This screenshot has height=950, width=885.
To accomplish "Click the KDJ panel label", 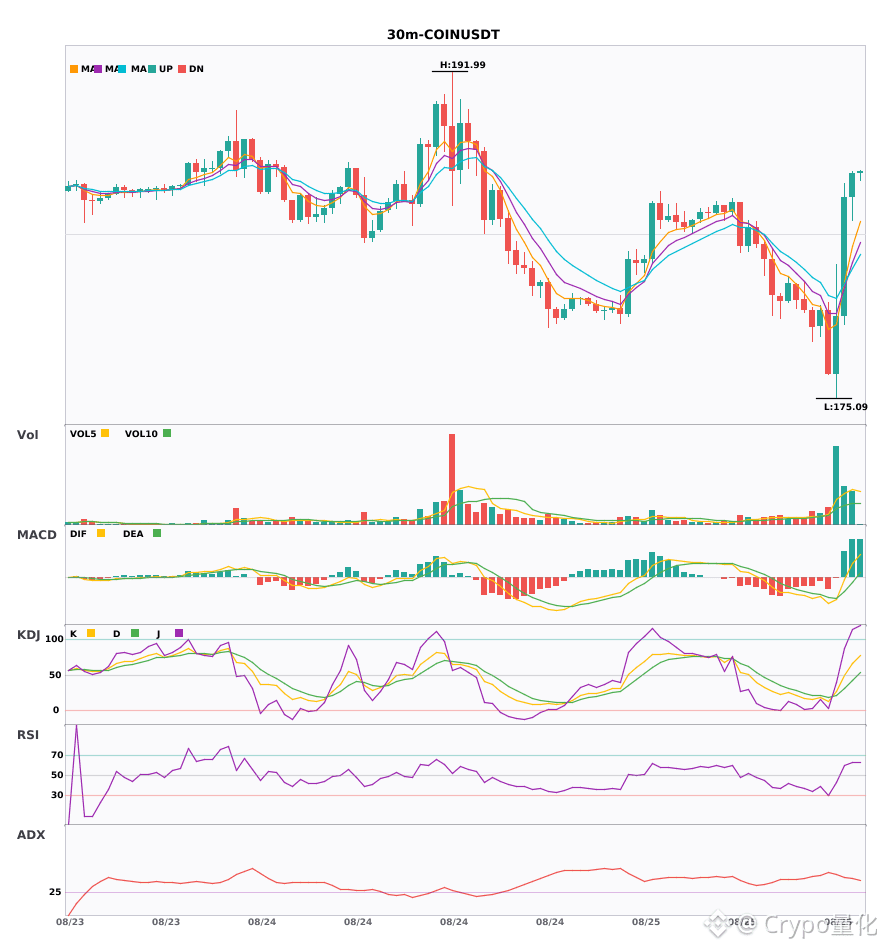I will point(28,635).
